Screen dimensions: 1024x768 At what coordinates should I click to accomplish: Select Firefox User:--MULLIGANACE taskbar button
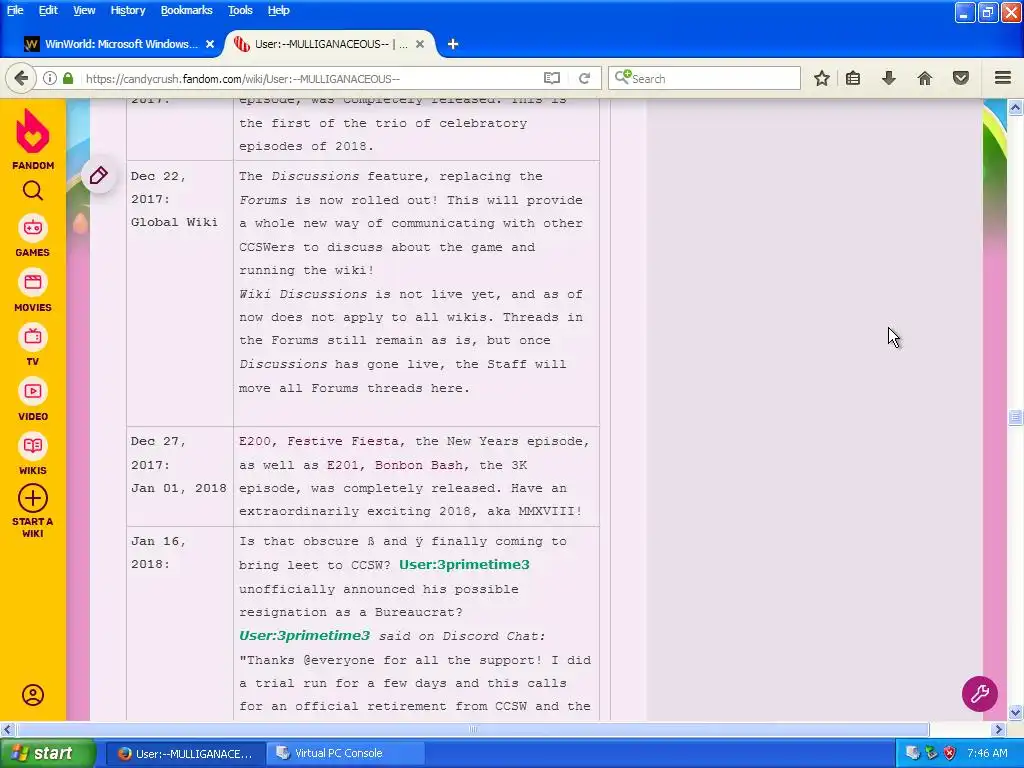185,753
